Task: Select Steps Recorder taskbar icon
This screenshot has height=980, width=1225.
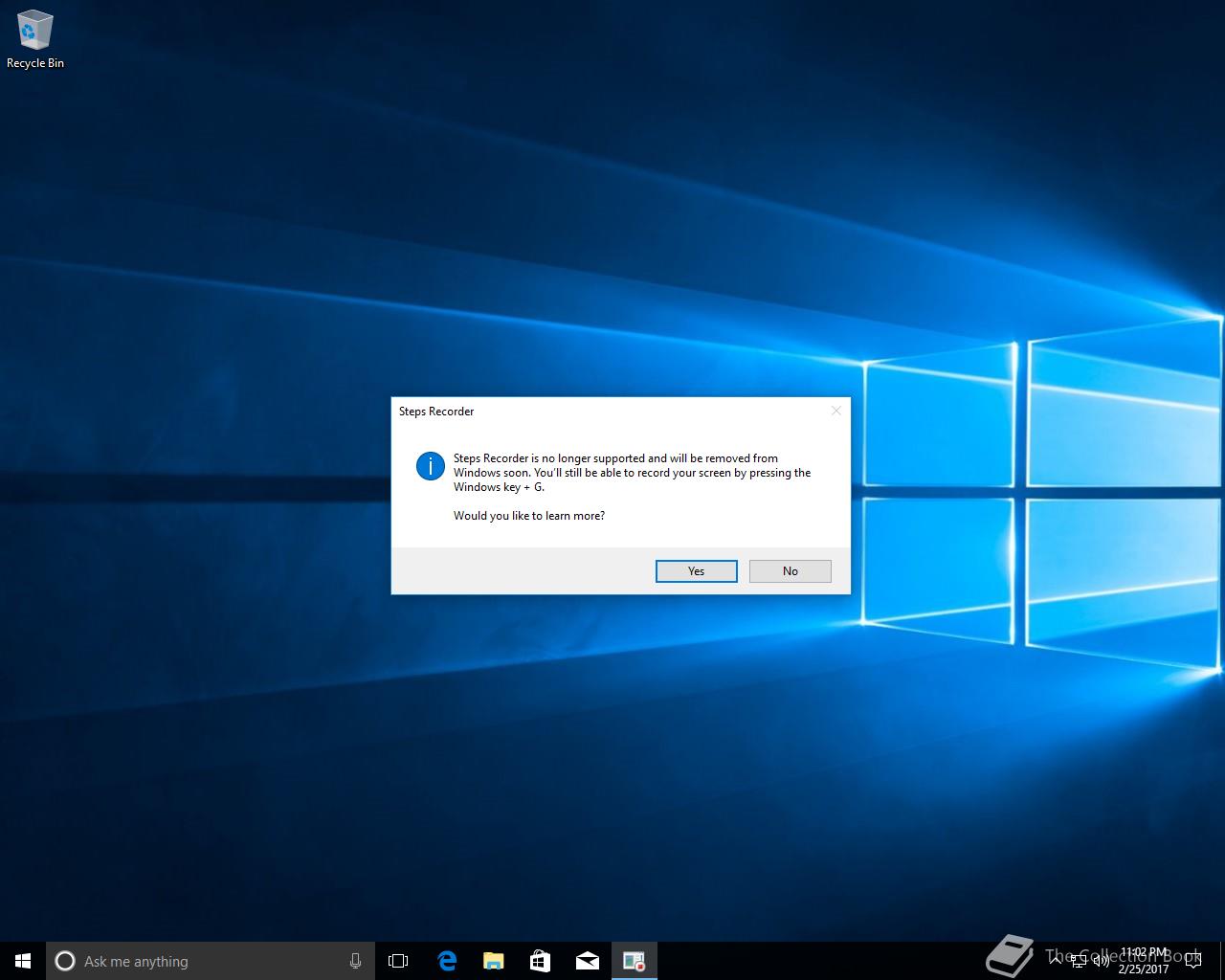Action: tap(634, 961)
